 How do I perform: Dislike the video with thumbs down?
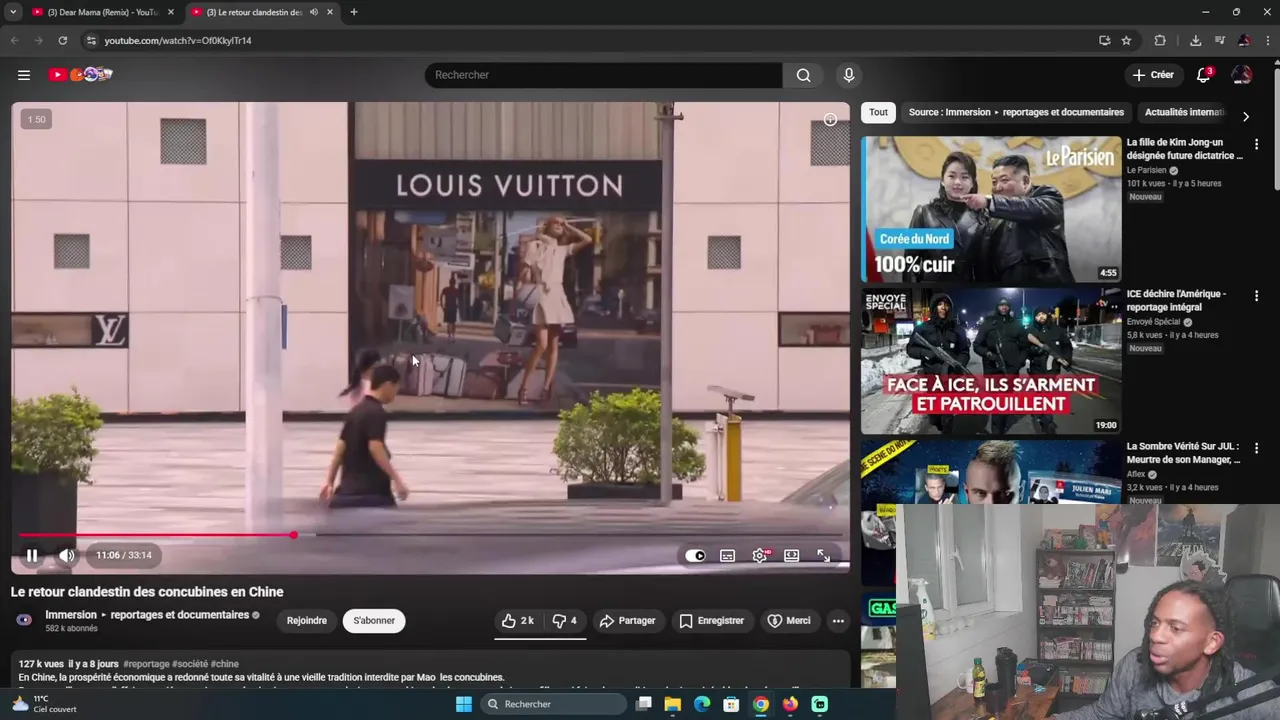pos(565,621)
